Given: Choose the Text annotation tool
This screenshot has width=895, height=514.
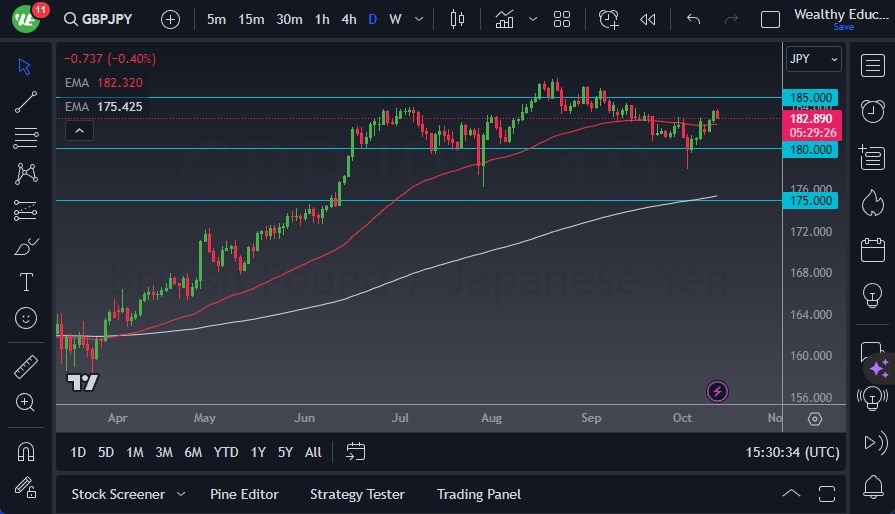Looking at the screenshot, I should click(x=26, y=282).
